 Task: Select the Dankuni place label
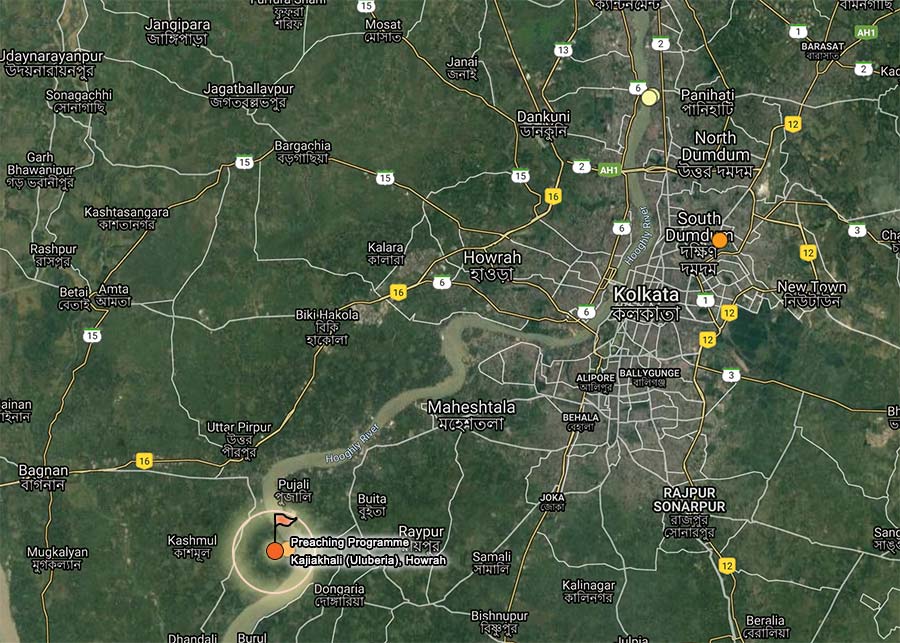[542, 124]
